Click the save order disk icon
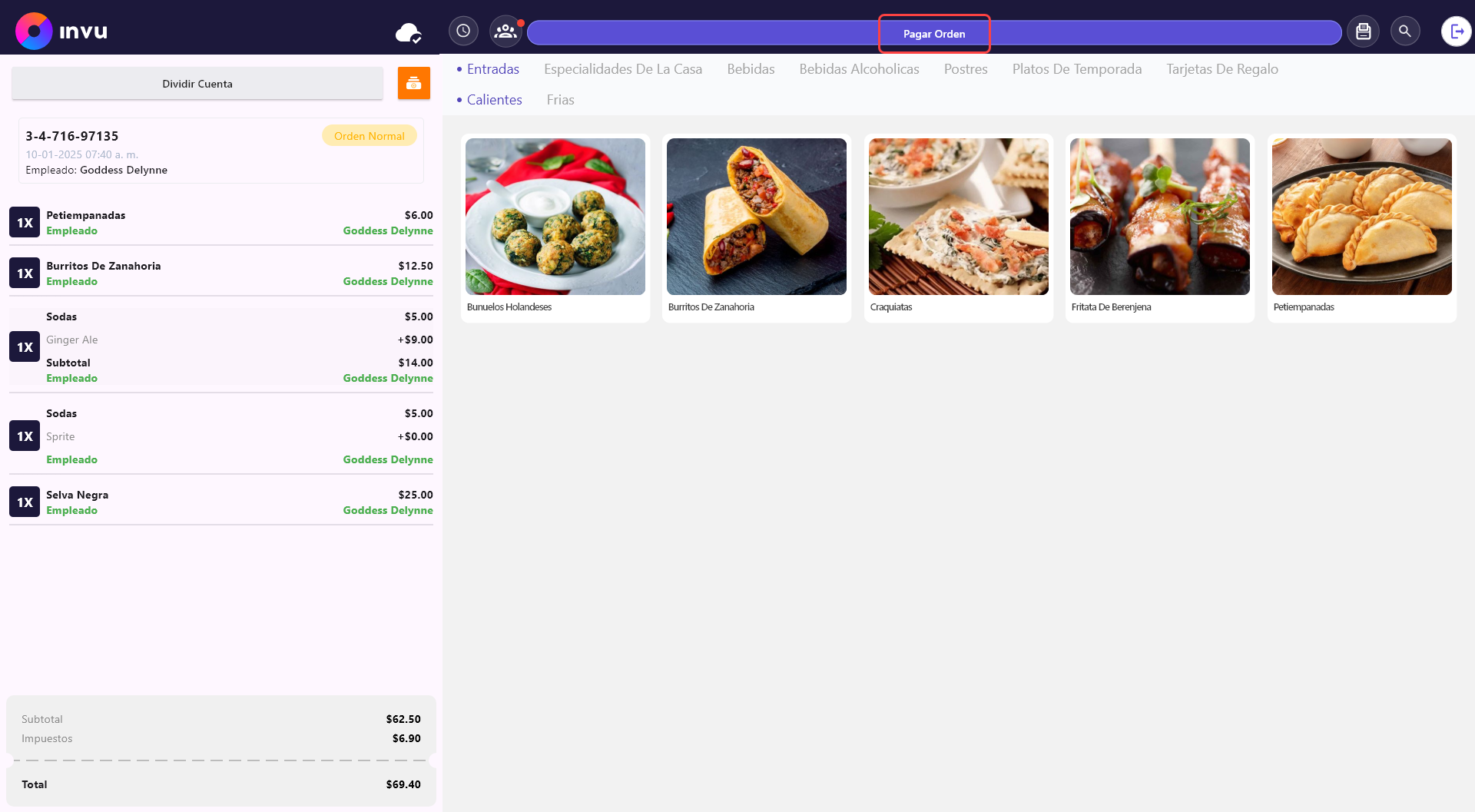This screenshot has height=812, width=1475. tap(1363, 31)
